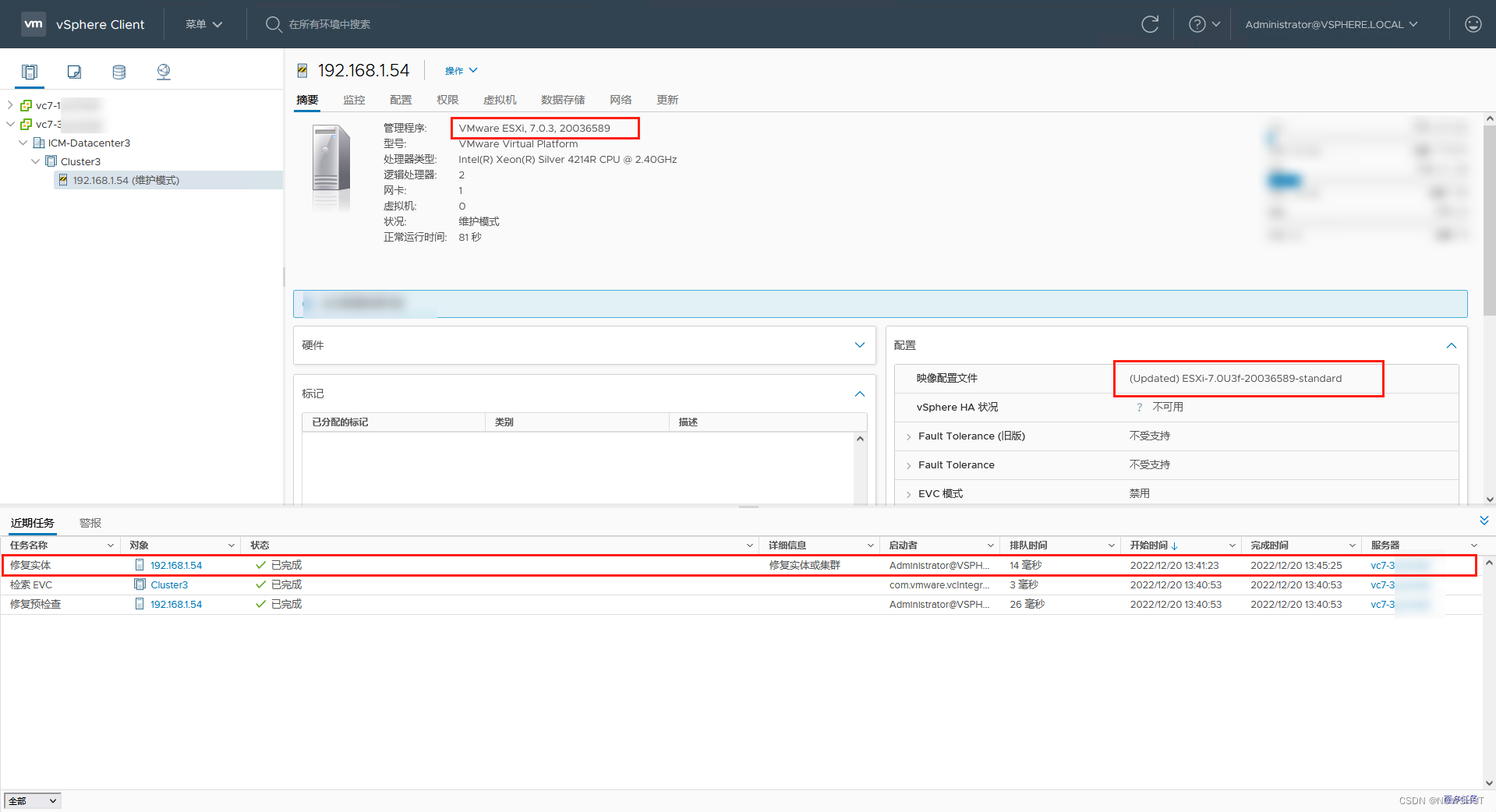Click the smiley feedback icon

click(x=1473, y=24)
